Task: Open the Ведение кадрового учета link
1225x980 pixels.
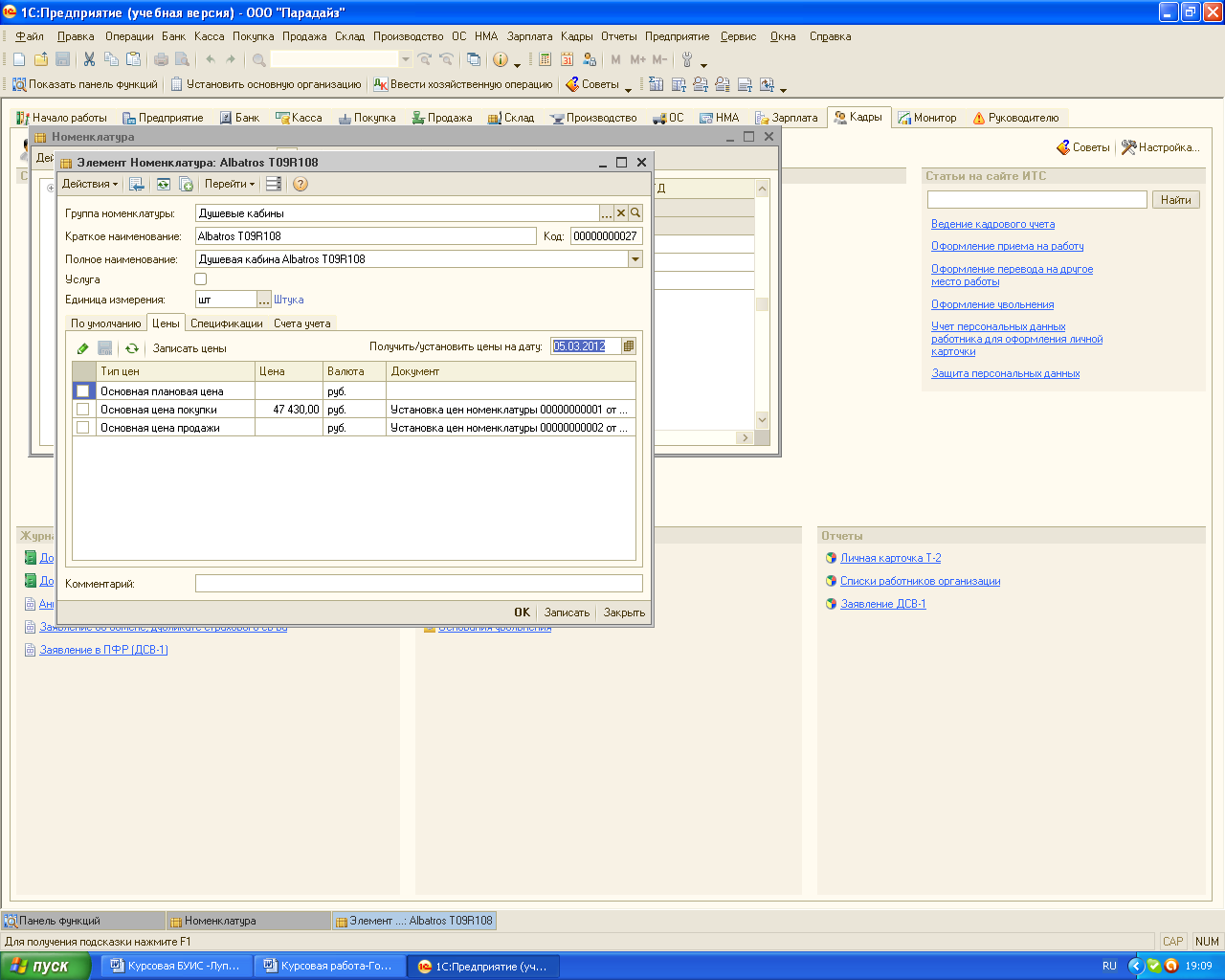Action: point(992,224)
